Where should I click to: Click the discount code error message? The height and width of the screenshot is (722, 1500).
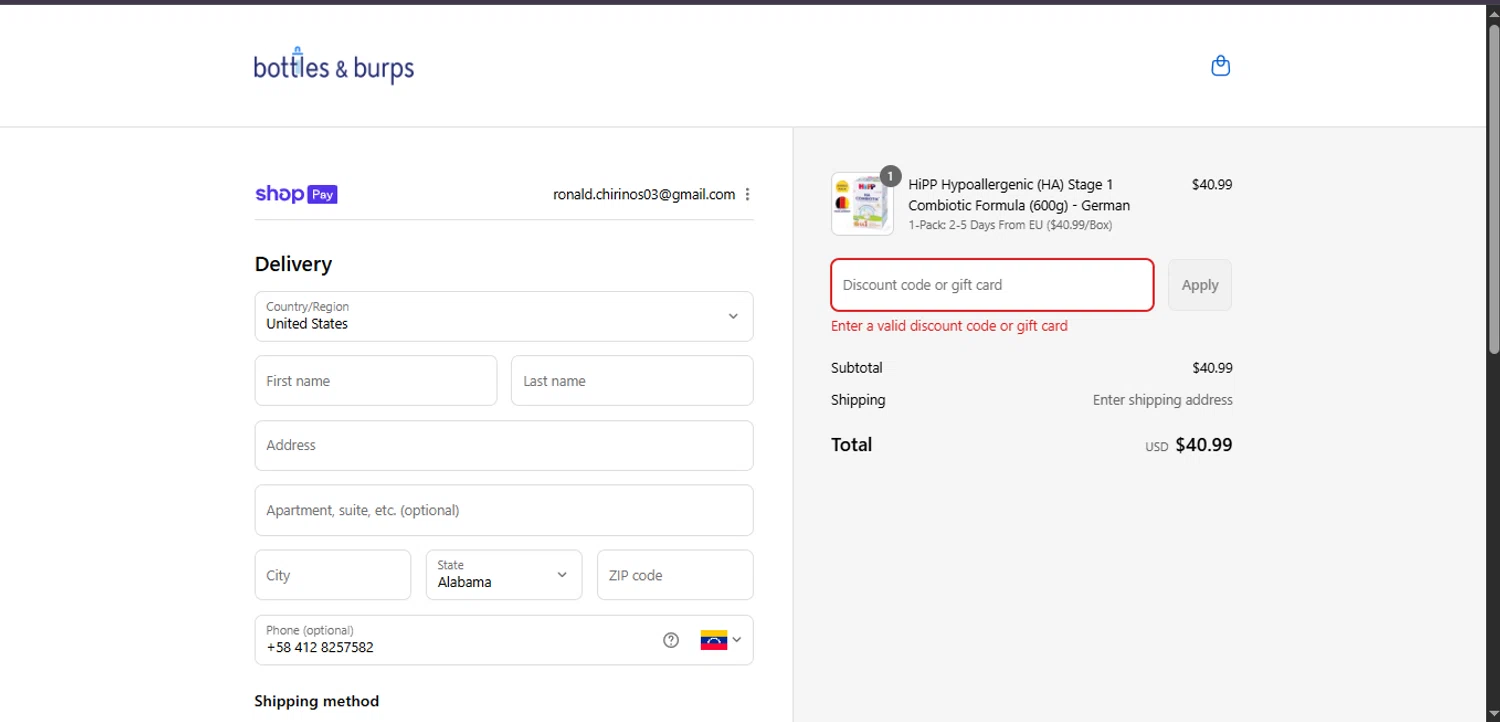tap(949, 326)
